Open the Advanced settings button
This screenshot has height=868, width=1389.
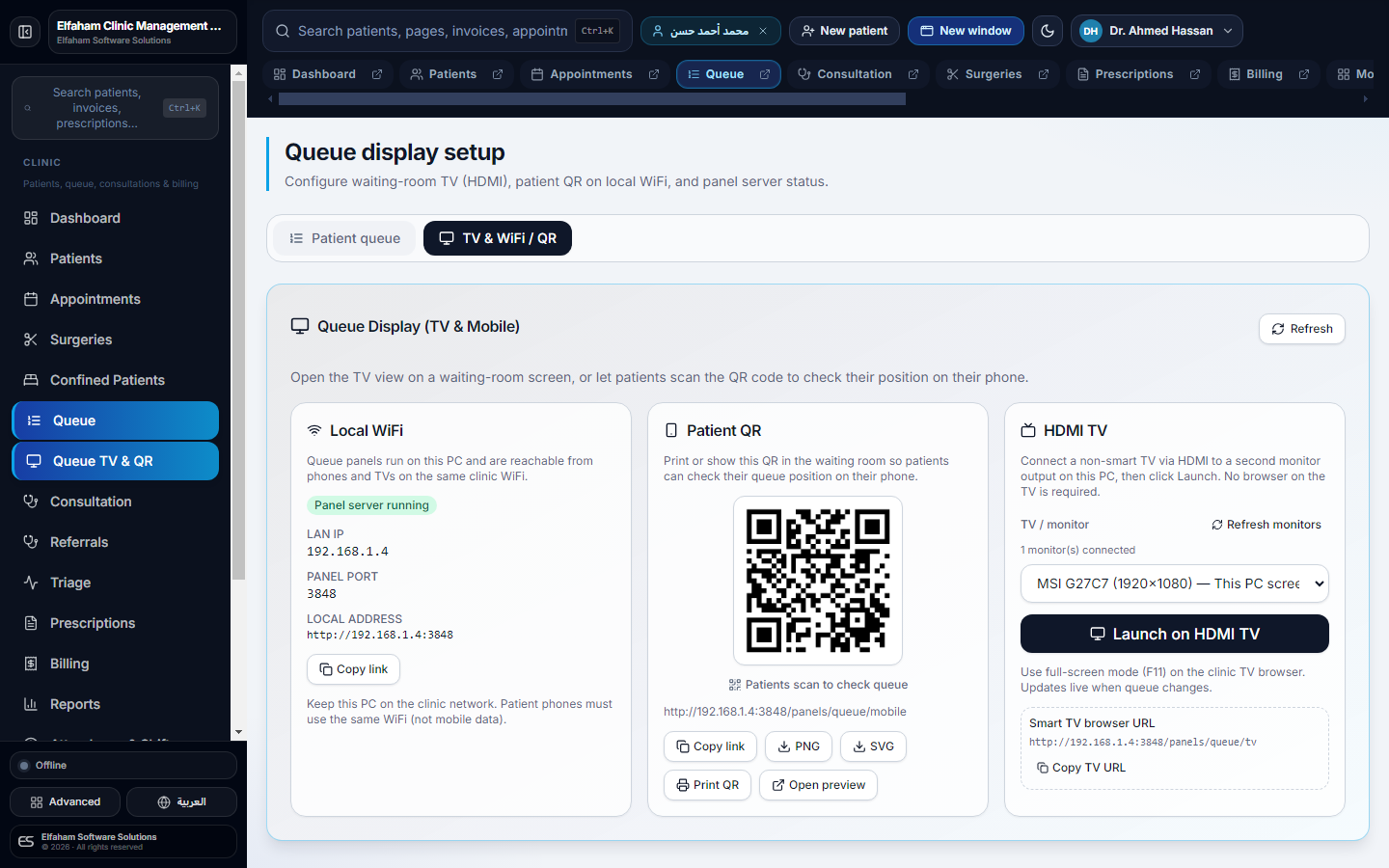coord(66,802)
